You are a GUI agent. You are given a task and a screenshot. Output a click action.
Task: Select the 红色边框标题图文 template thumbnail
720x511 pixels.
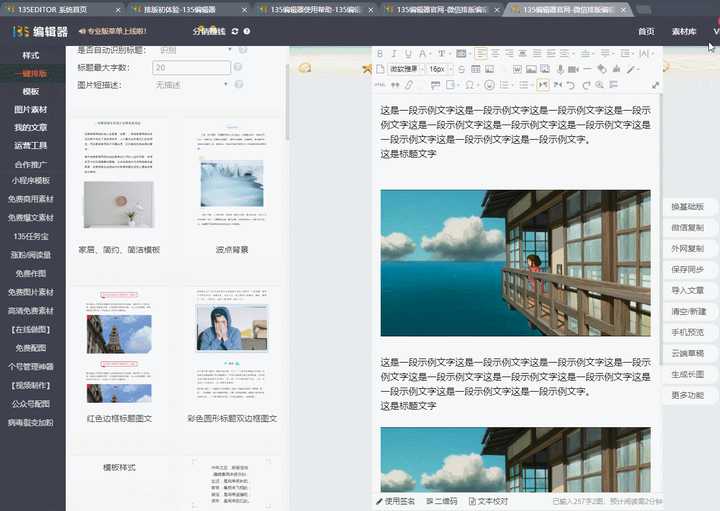tap(119, 356)
